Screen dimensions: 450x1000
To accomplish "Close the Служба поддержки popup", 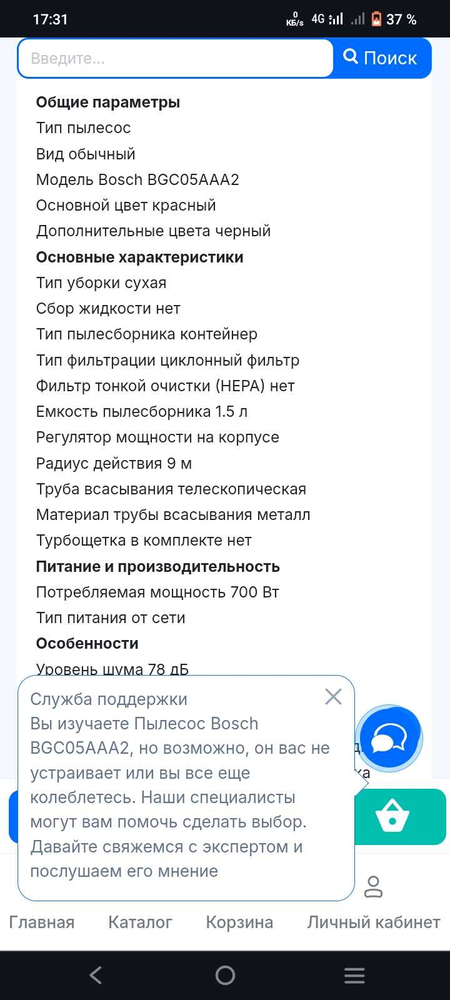I will point(333,696).
